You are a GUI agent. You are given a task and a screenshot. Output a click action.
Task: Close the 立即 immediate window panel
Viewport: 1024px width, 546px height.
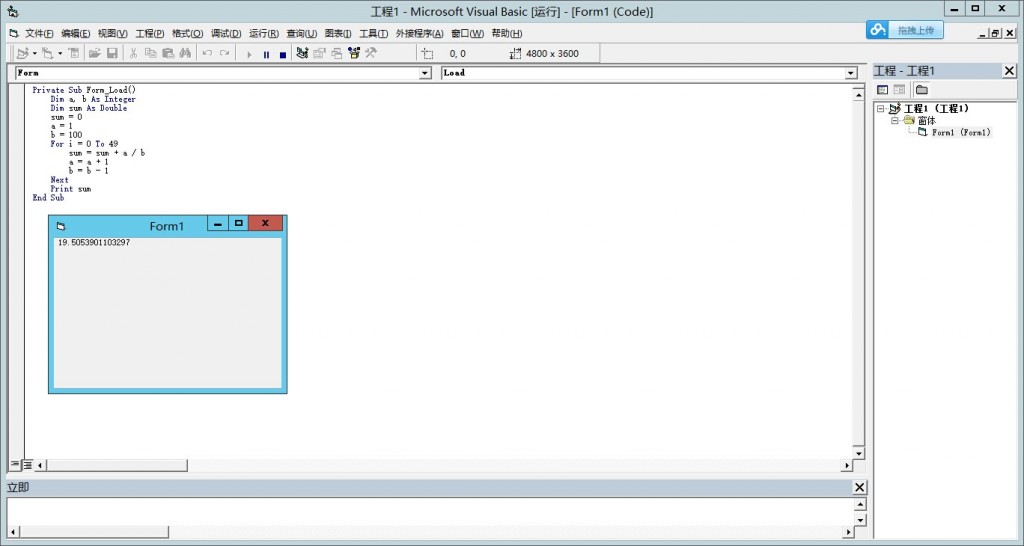[859, 487]
